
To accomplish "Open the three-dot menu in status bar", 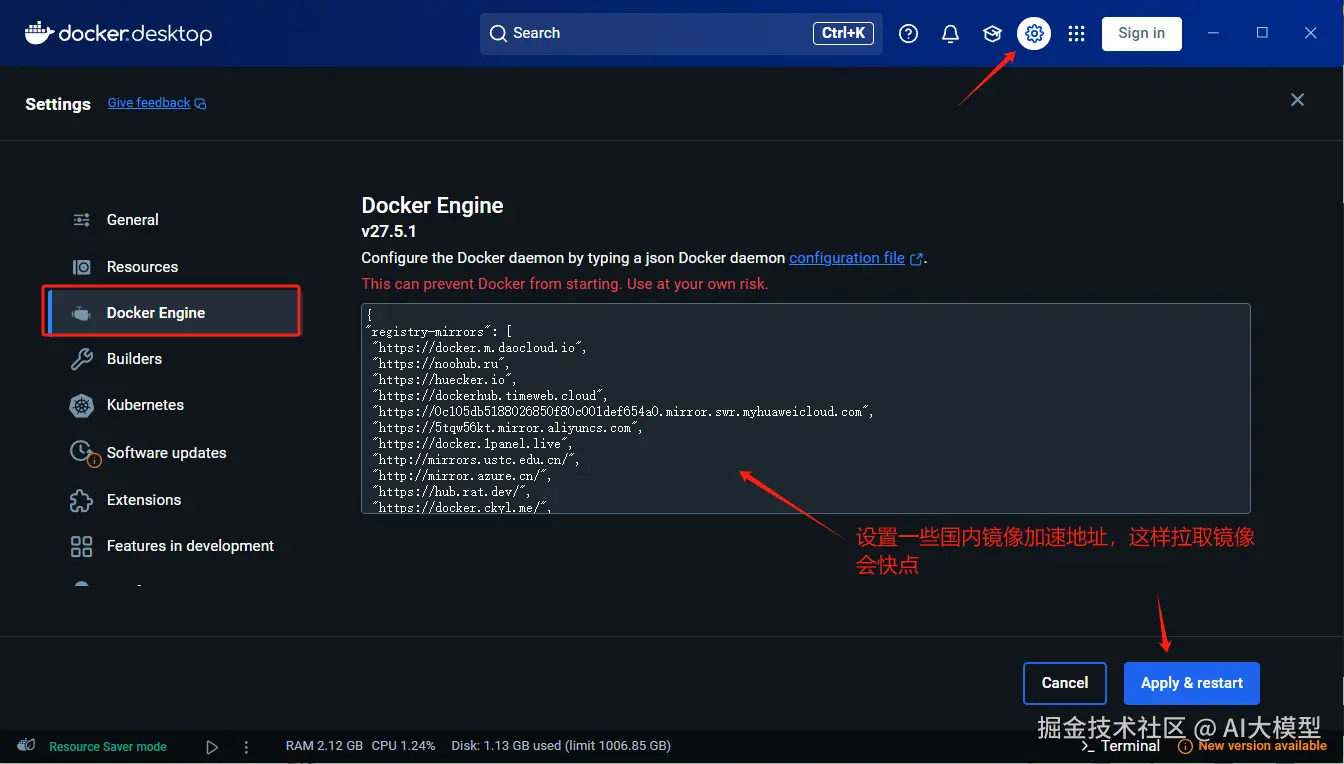I will click(x=246, y=746).
